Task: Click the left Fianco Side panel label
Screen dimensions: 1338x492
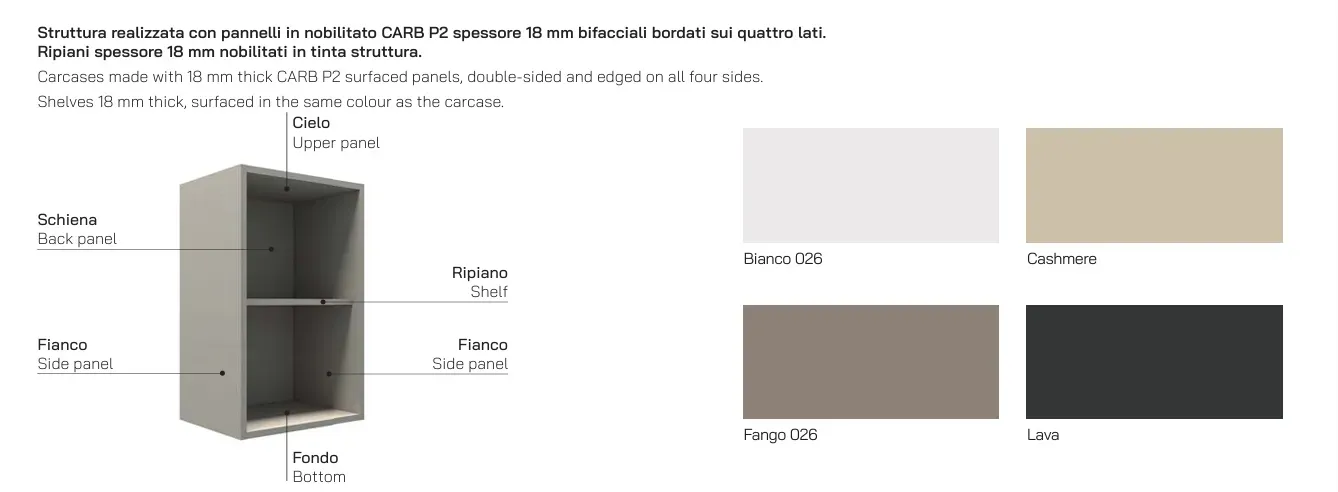Action: pyautogui.click(x=75, y=354)
